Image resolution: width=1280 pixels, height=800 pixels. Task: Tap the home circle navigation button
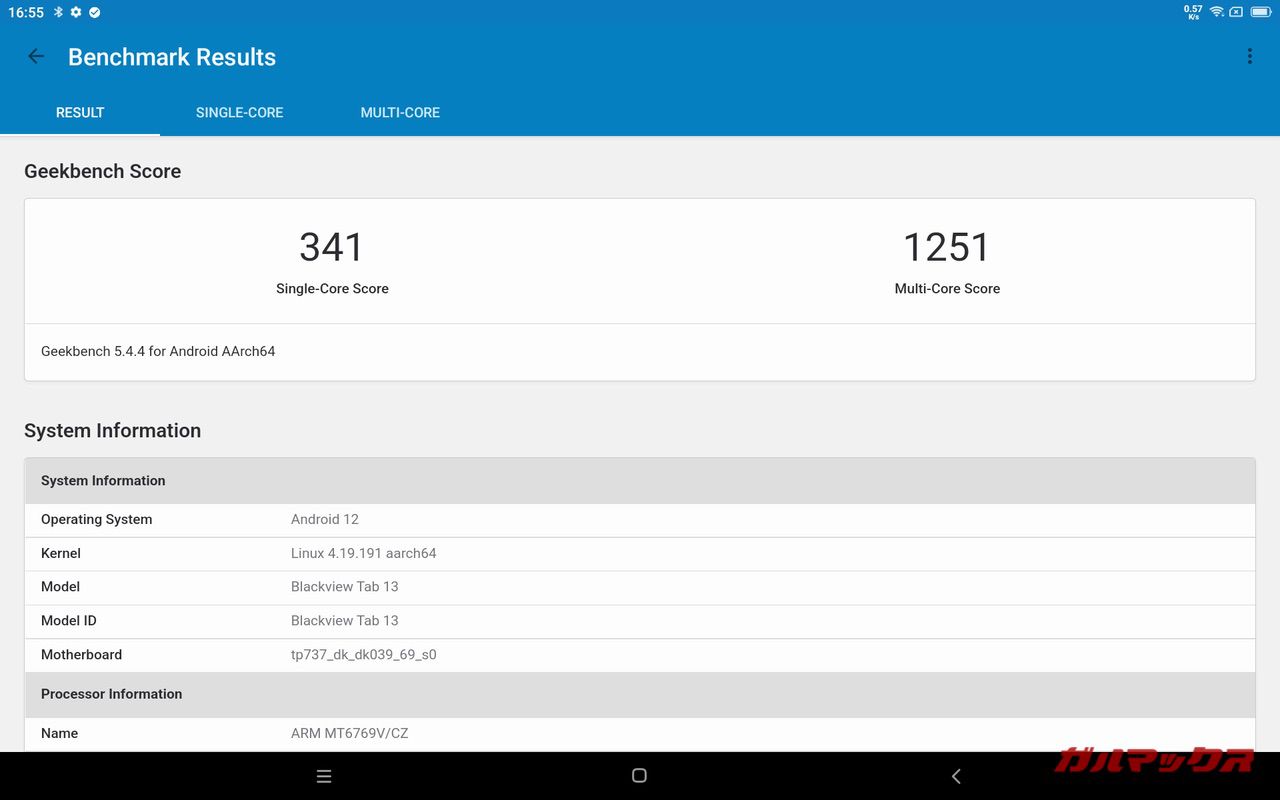click(x=639, y=775)
